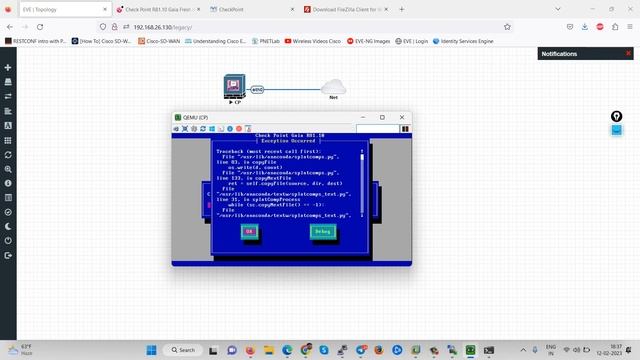Screen dimensions: 640x360
Task: Open browser extensions icon
Action: pyautogui.click(x=615, y=27)
